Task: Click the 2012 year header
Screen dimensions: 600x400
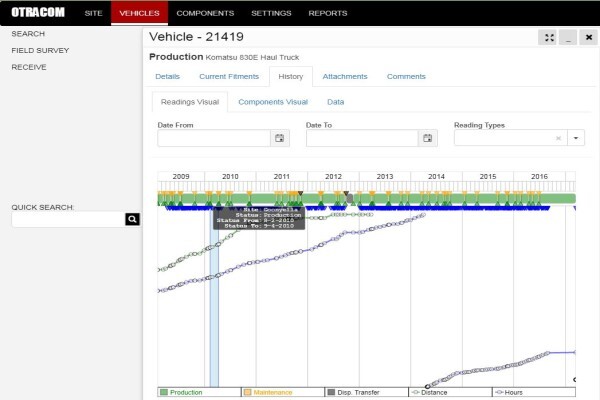Action: click(x=333, y=176)
